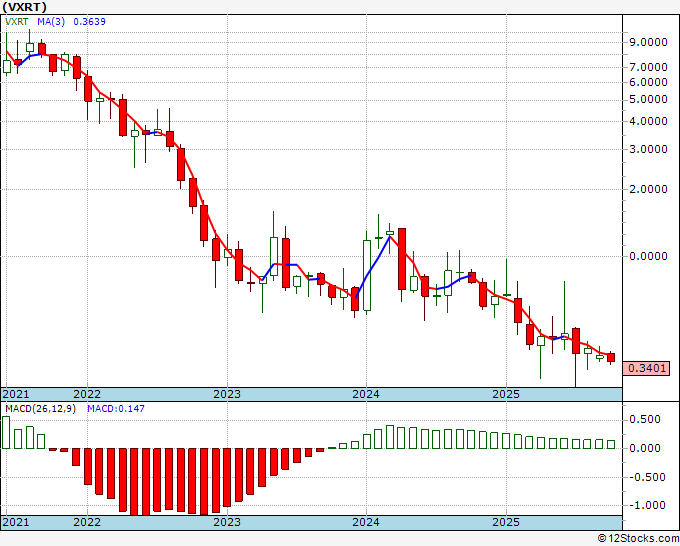Click the (VXRT) chart title
The width and height of the screenshot is (680, 546).
point(24,7)
